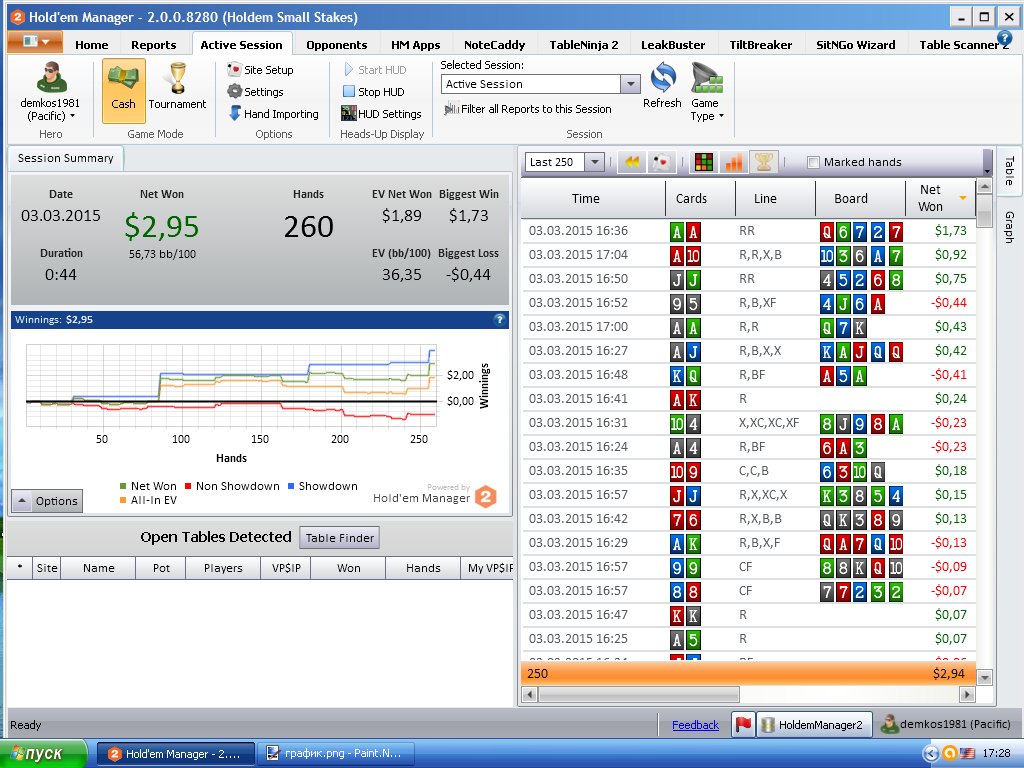The image size is (1024, 768).
Task: Open Site Setup options
Action: (260, 70)
